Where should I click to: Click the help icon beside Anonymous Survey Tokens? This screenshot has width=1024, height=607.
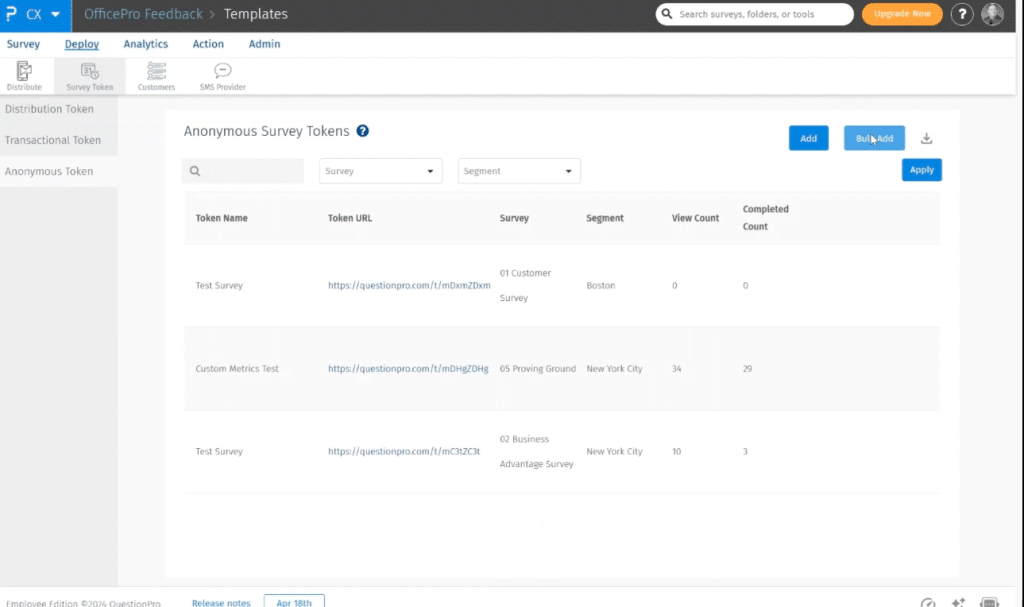click(363, 131)
